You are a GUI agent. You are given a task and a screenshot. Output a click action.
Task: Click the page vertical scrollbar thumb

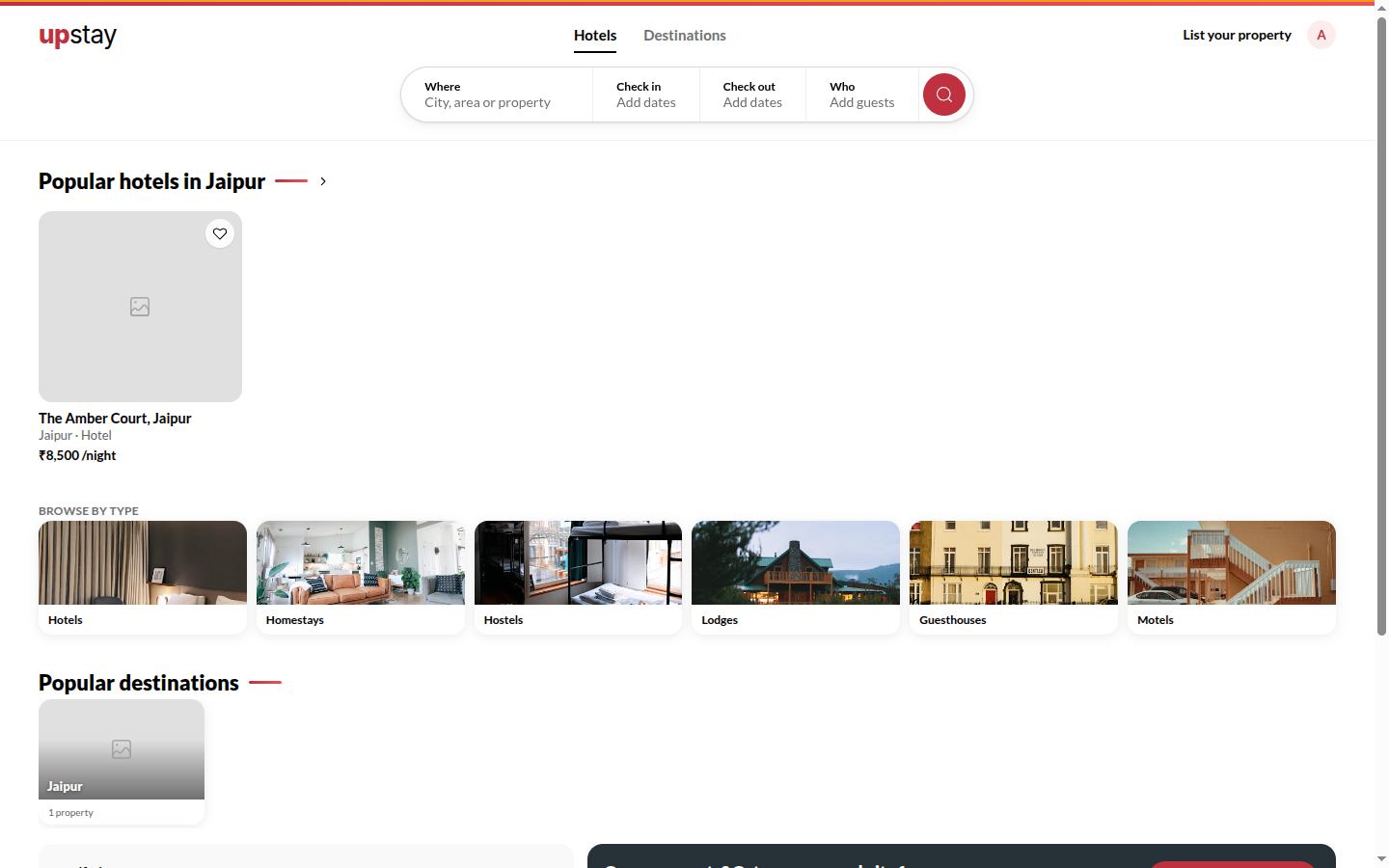(x=1381, y=326)
